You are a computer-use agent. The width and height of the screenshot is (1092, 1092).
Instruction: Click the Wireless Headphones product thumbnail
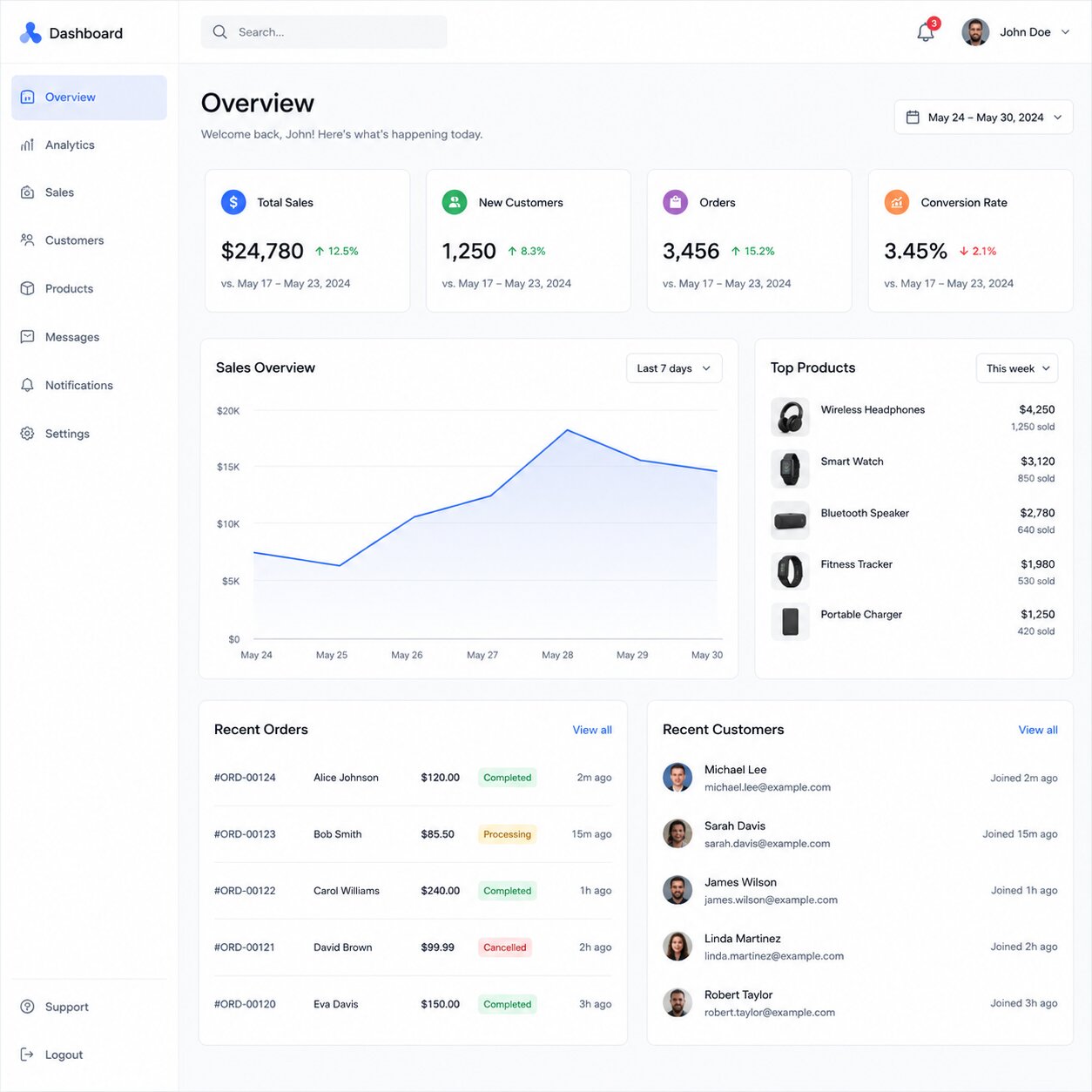pos(791,418)
